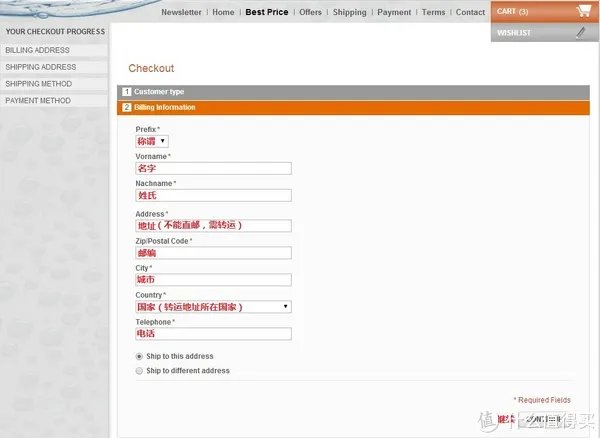Focus the Address input field
Image resolution: width=600 pixels, height=438 pixels.
[214, 226]
